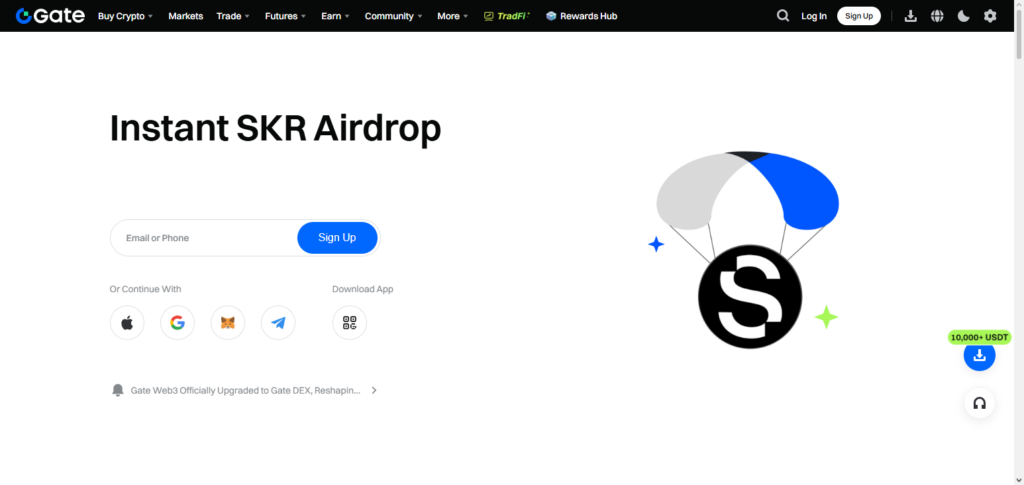Click the Gate logo in header

click(x=48, y=16)
